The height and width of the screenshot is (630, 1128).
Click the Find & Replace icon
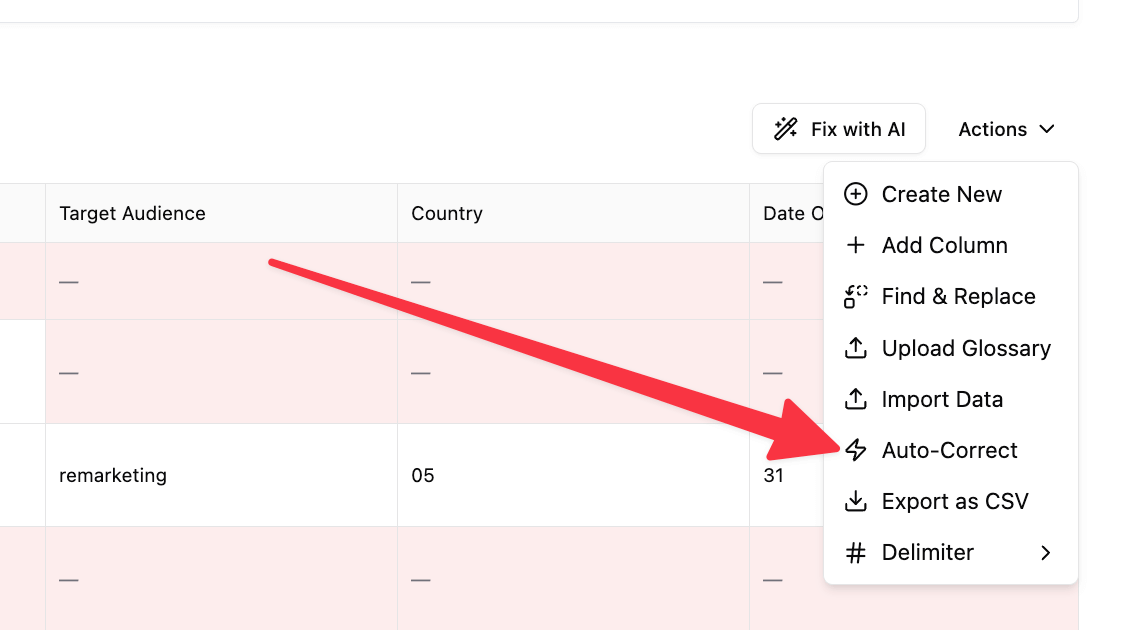(x=856, y=296)
